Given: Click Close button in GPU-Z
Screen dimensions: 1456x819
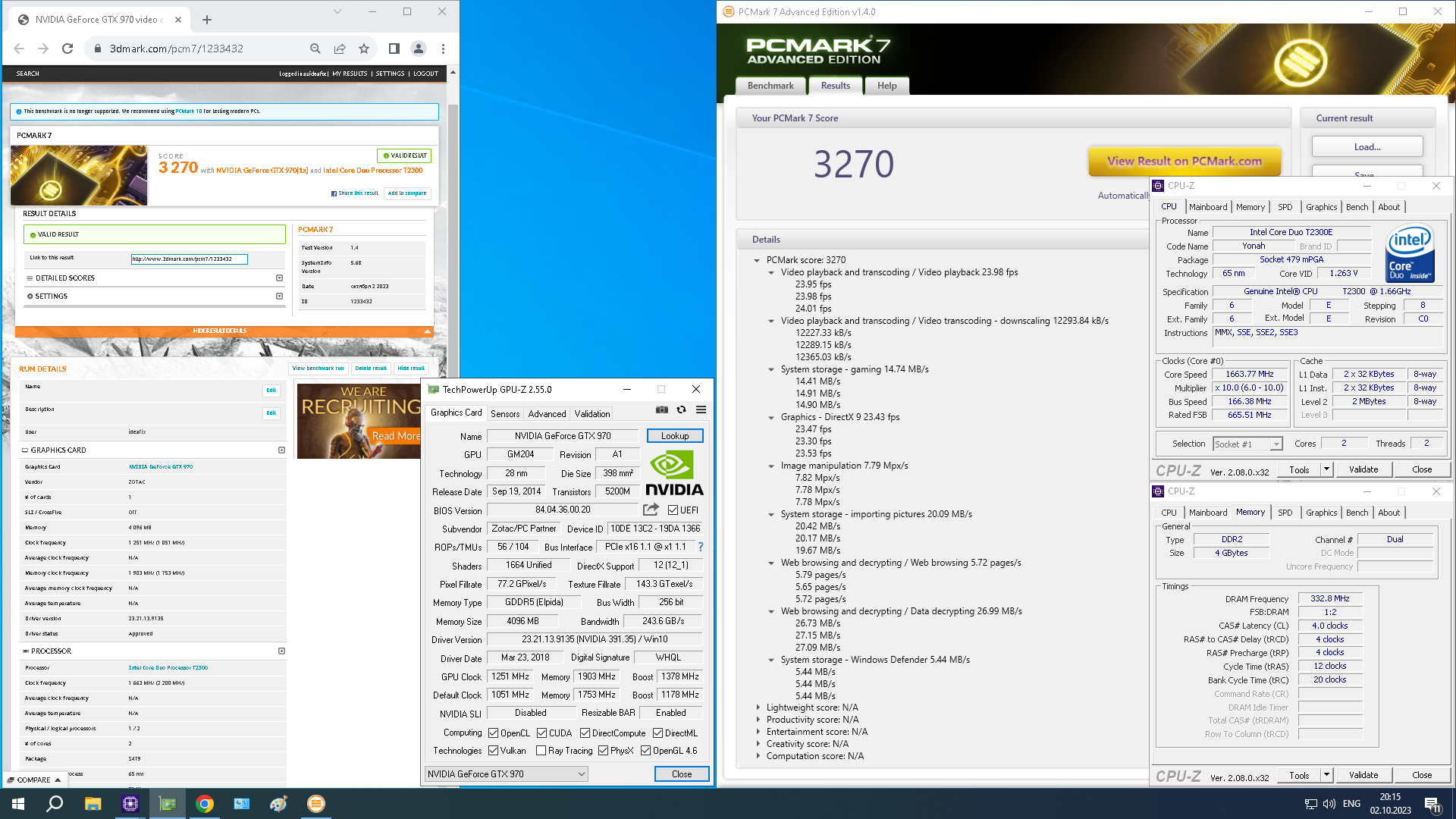Looking at the screenshot, I should point(682,774).
